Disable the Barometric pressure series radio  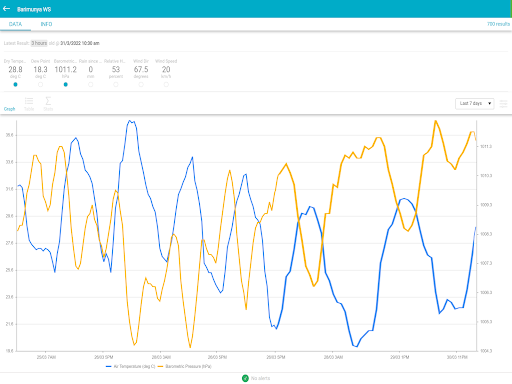tap(66, 85)
